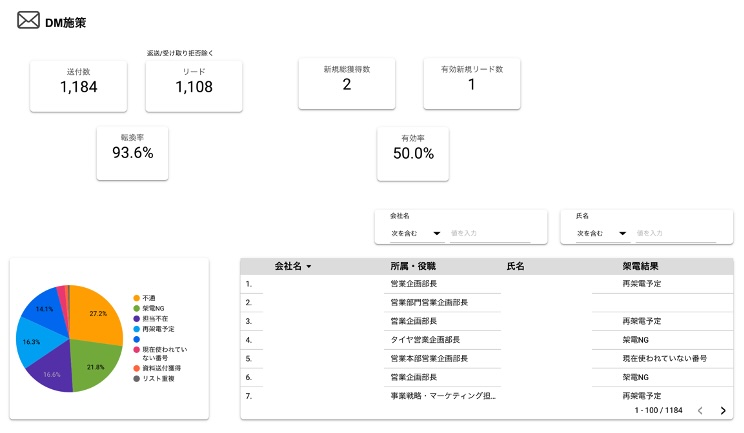This screenshot has height=433, width=744.
Task: Click the 不通 legend dot
Action: [136, 298]
